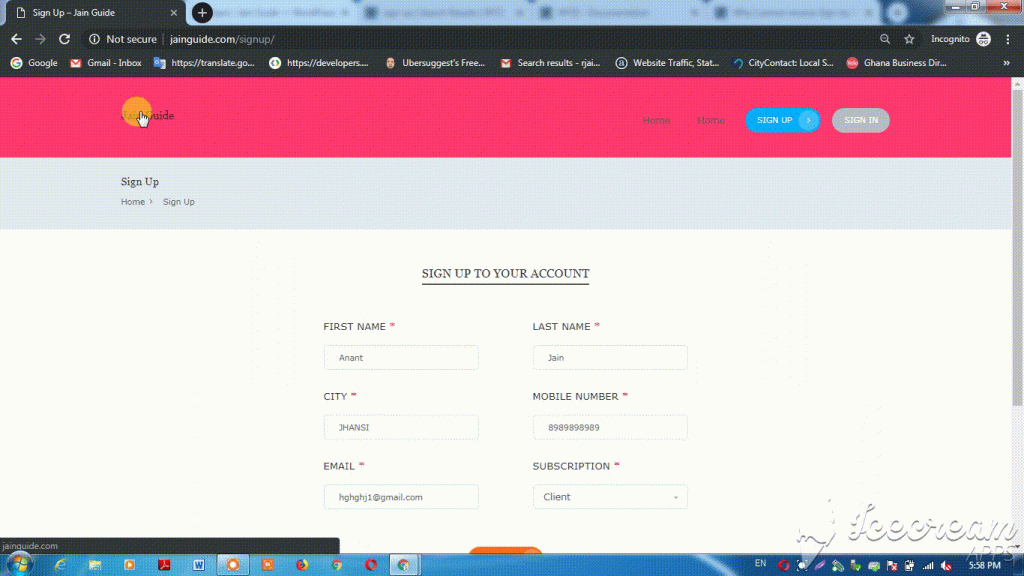The height and width of the screenshot is (576, 1024).
Task: Open Microsoft Word from the taskbar
Action: [198, 565]
